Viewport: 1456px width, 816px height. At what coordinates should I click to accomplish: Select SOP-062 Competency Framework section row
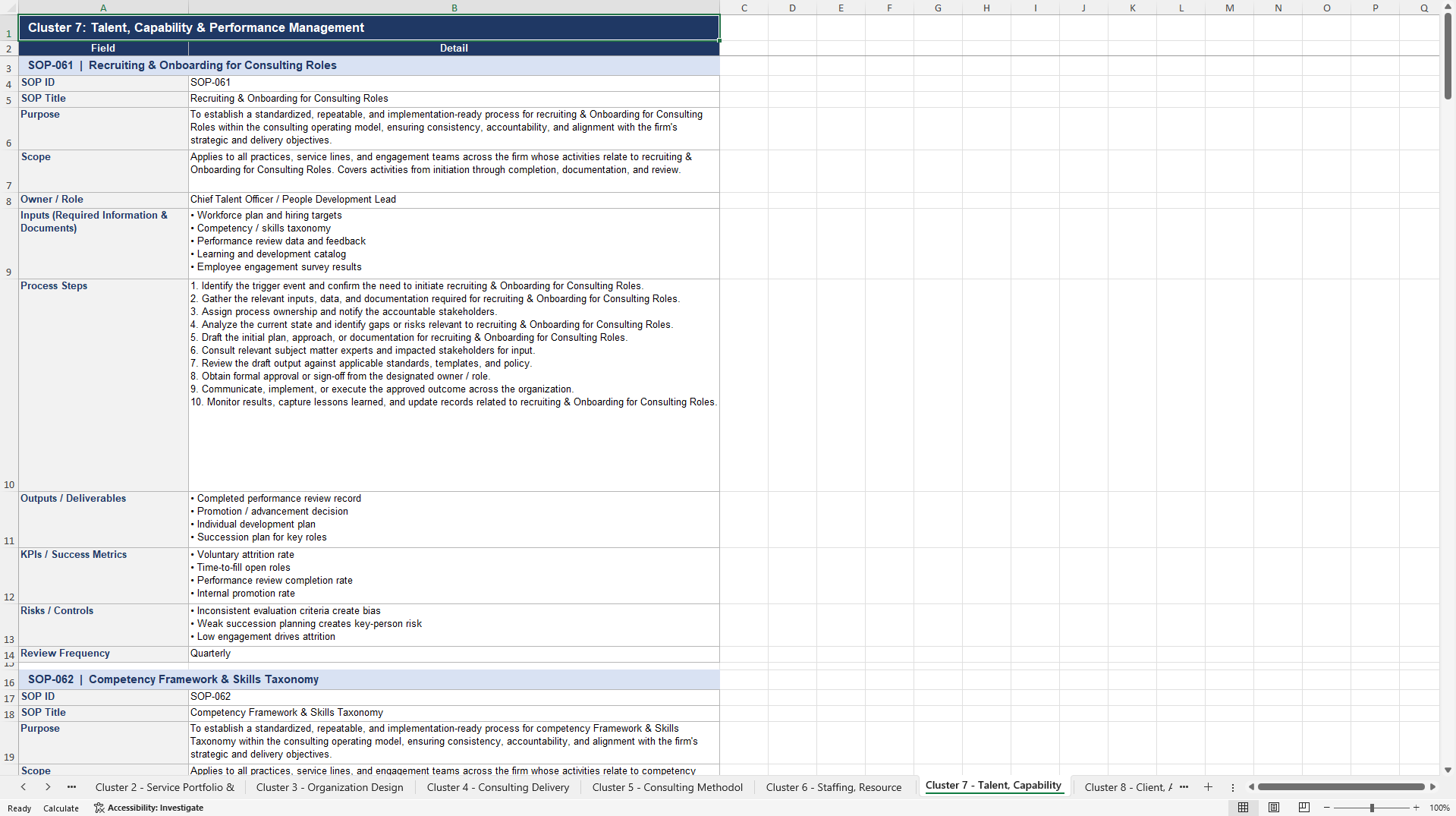pyautogui.click(x=369, y=679)
